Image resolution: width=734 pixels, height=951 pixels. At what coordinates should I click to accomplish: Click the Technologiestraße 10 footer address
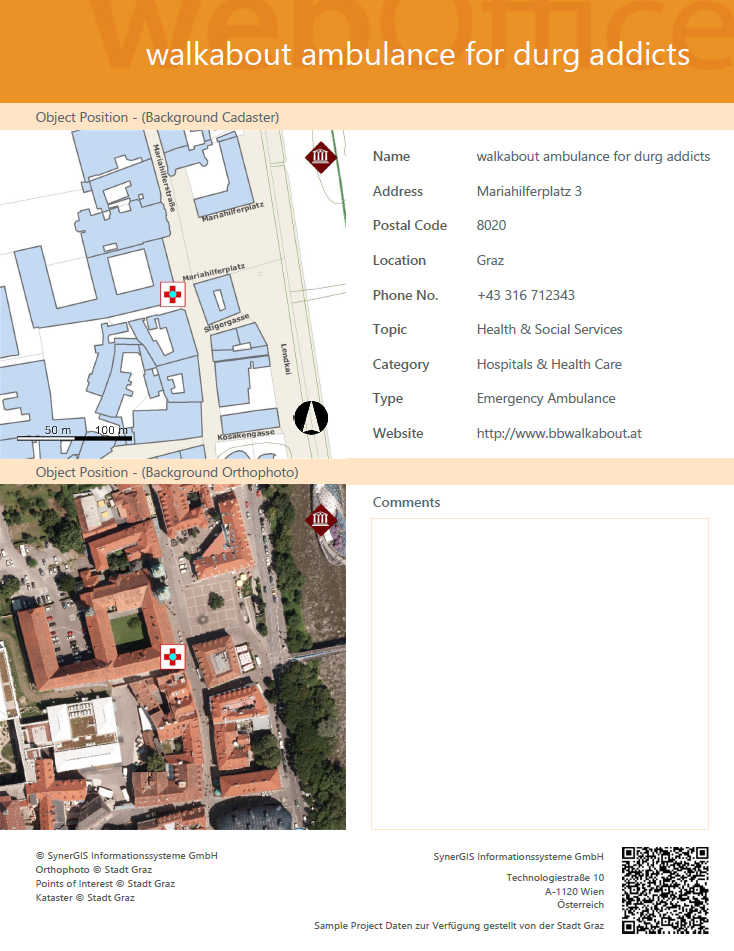click(x=554, y=877)
